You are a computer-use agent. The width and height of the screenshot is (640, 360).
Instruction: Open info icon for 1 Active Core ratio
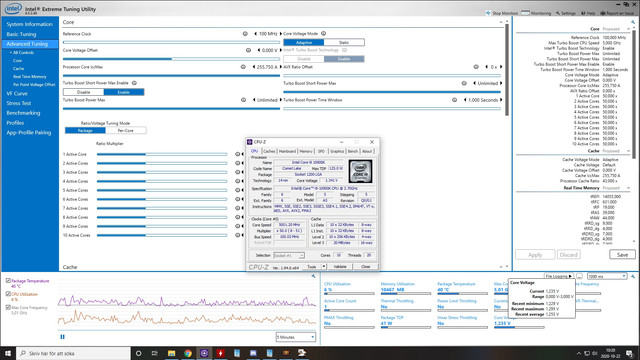tap(238, 154)
